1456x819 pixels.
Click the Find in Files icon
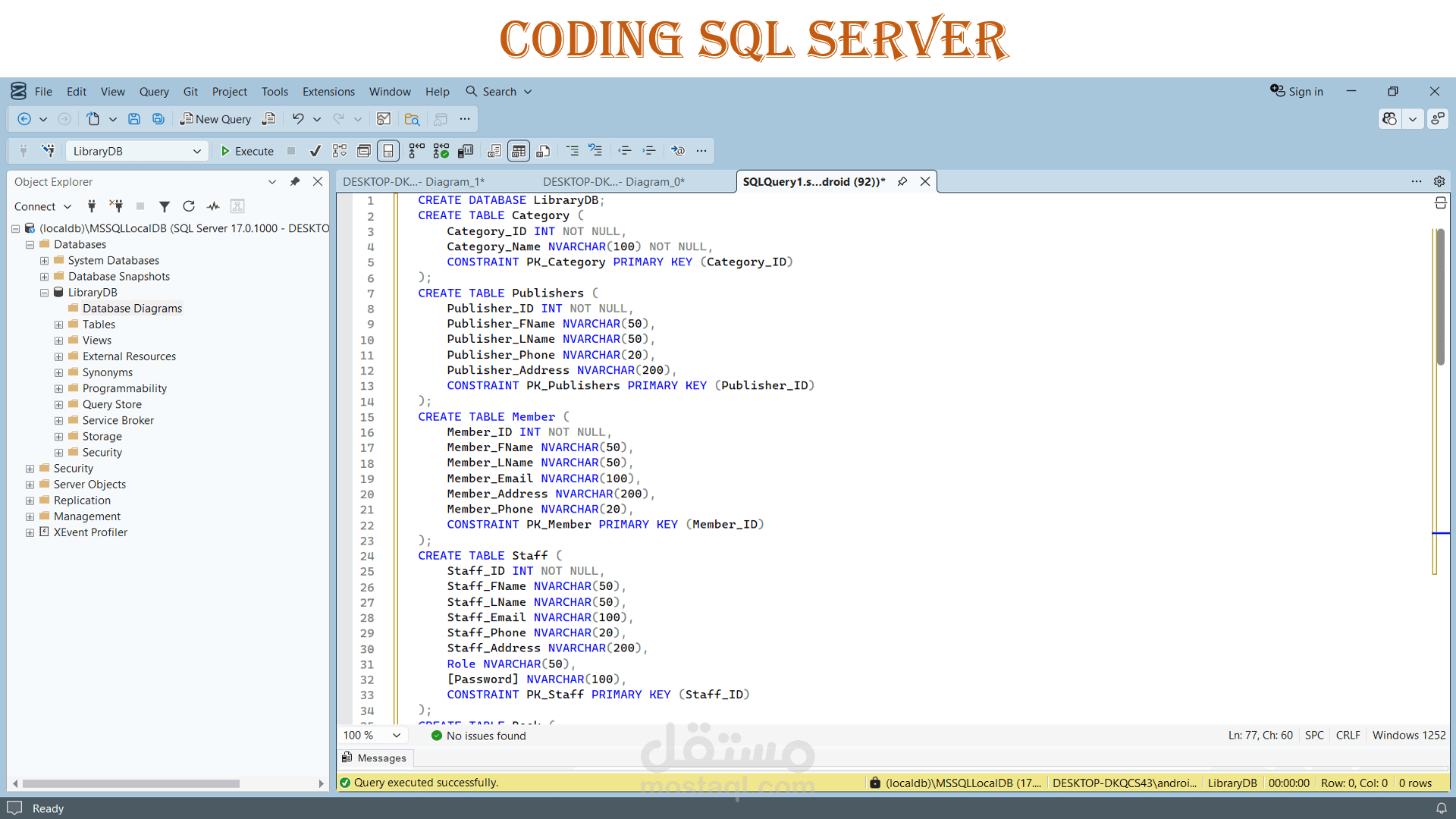click(x=412, y=119)
